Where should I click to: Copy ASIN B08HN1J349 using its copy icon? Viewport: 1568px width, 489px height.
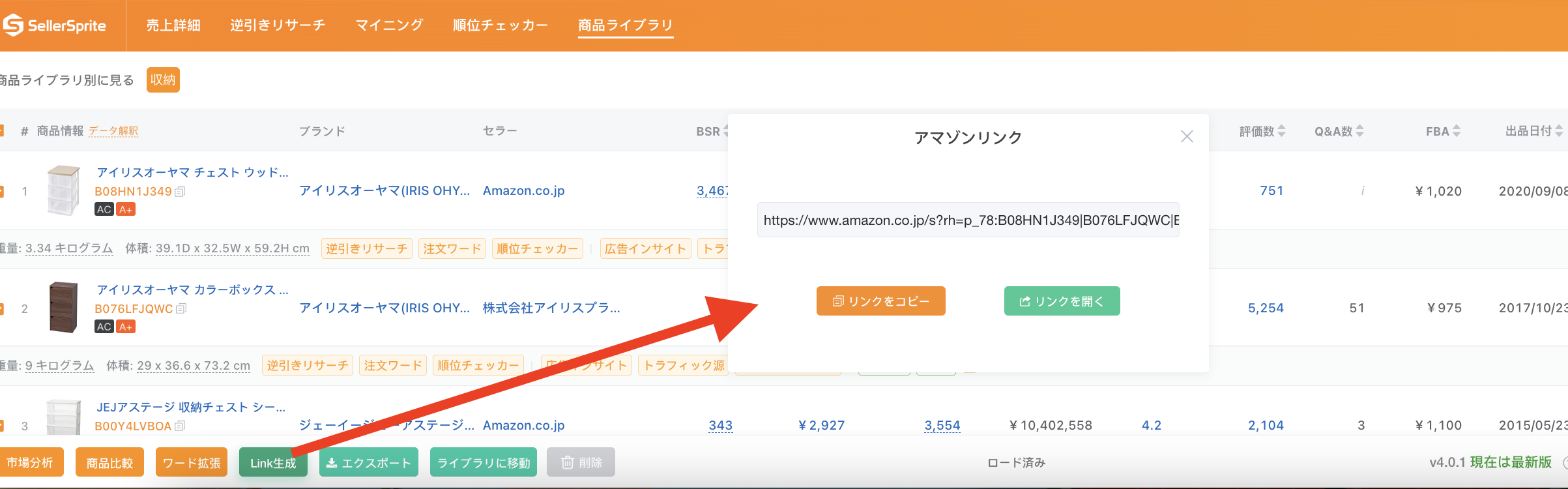click(181, 191)
